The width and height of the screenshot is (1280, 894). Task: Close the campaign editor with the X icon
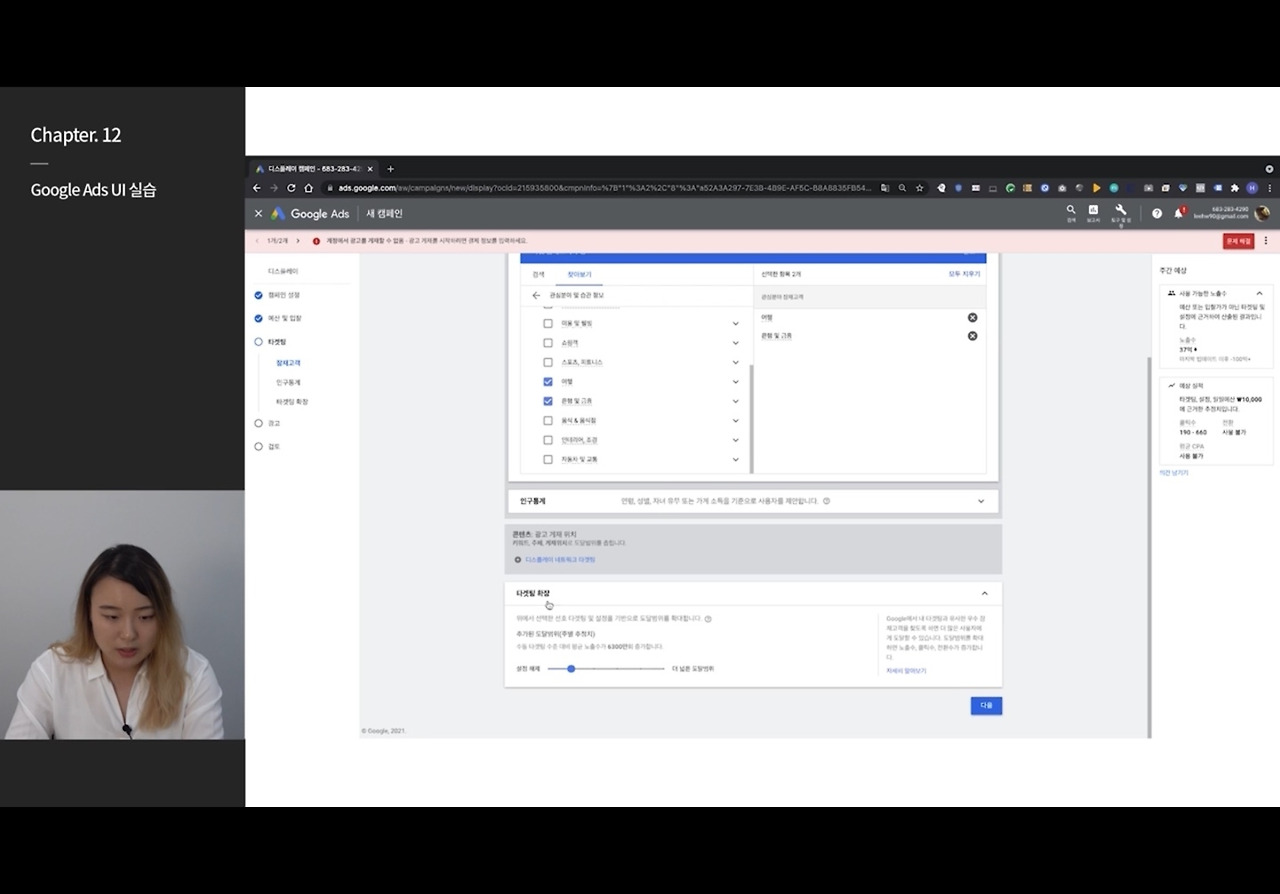258,213
